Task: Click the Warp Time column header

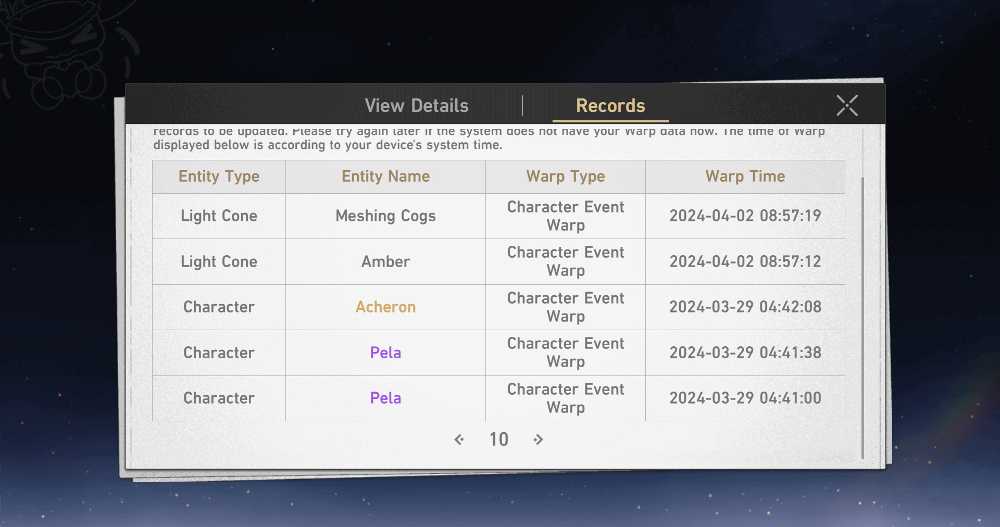Action: pos(745,176)
